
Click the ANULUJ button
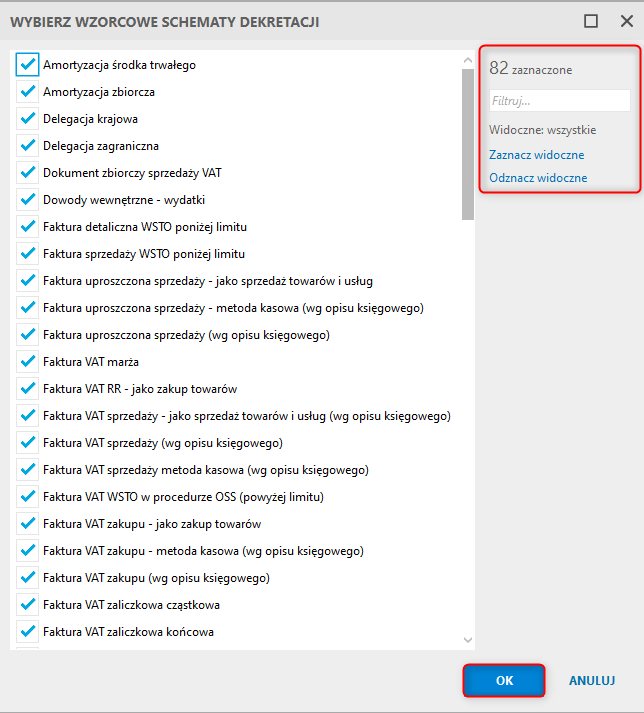click(592, 680)
